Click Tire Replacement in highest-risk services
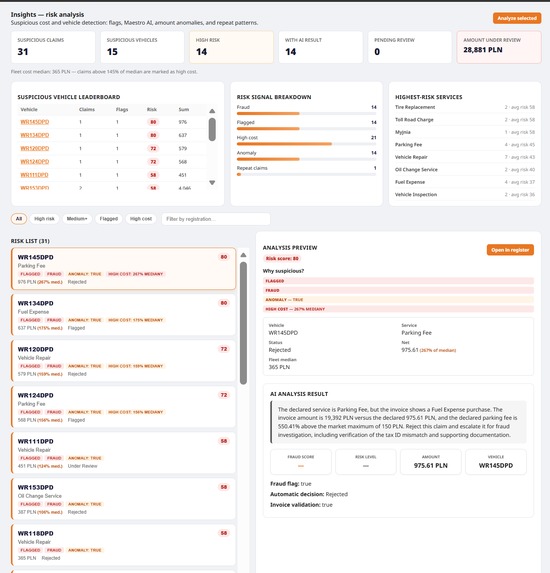Screen dimensions: 550x573 [464, 107]
